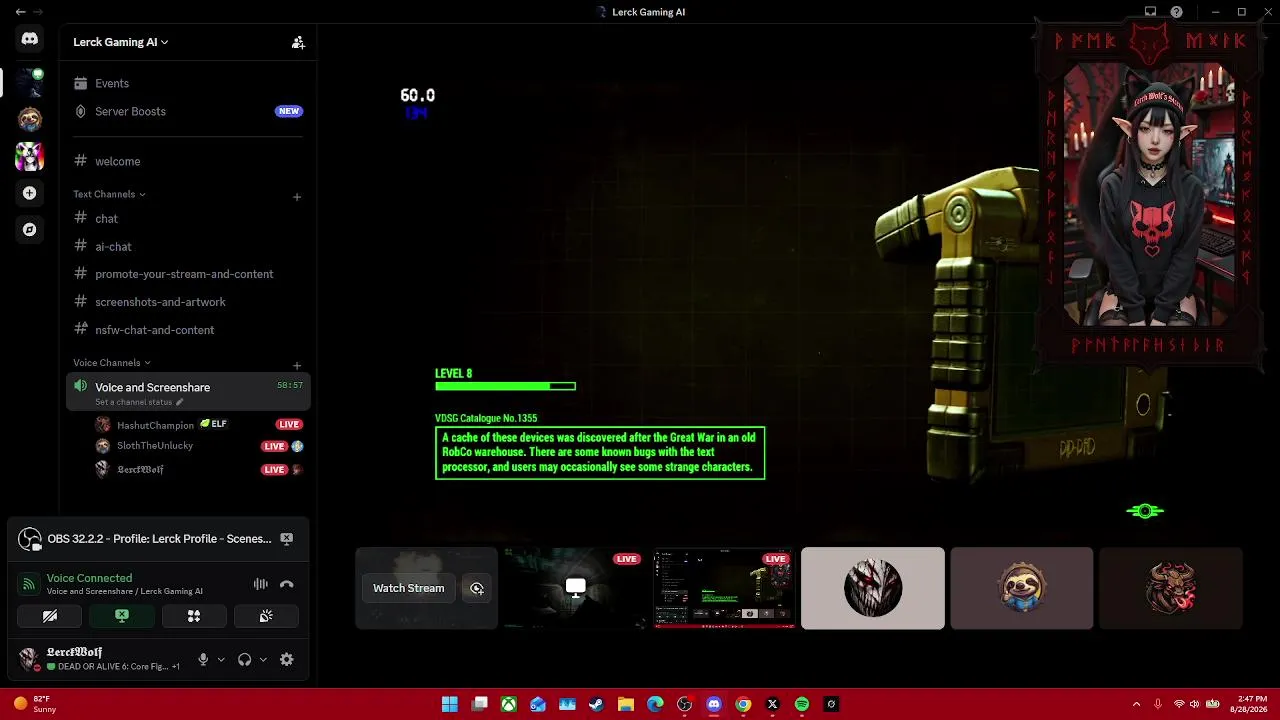Screen dimensions: 1280x720
Task: Open promote-your-stream-and-content channel
Action: (x=188, y=274)
